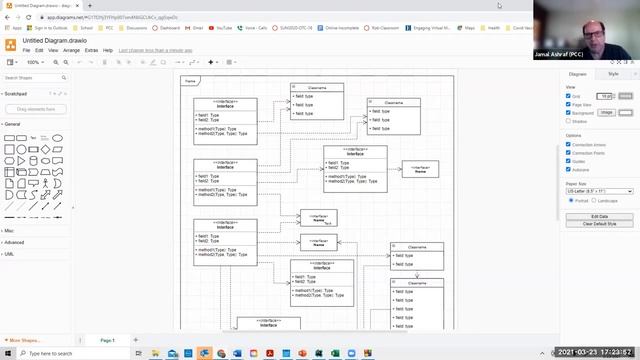Open the Extras menu
640x360 pixels.
coord(91,50)
